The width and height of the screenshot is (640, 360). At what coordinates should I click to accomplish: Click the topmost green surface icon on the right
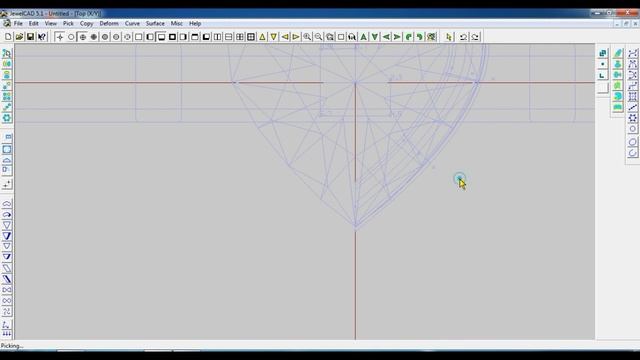(618, 53)
